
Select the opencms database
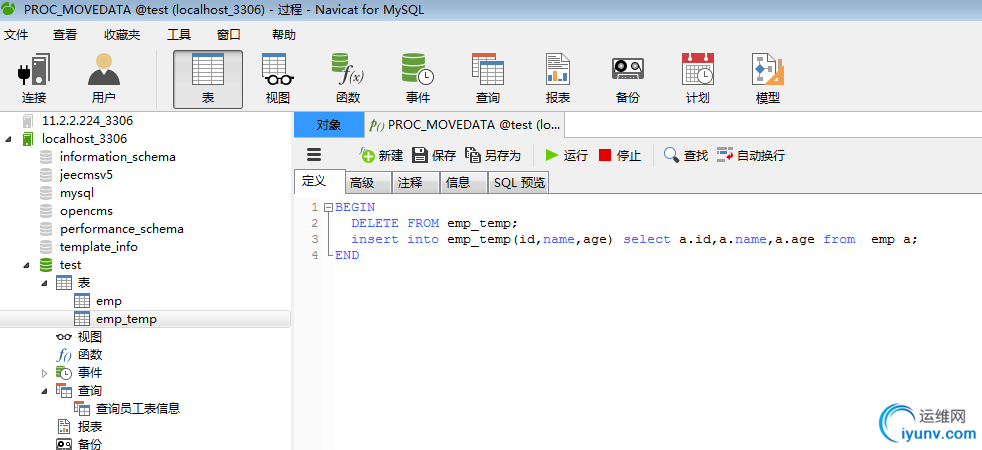86,211
